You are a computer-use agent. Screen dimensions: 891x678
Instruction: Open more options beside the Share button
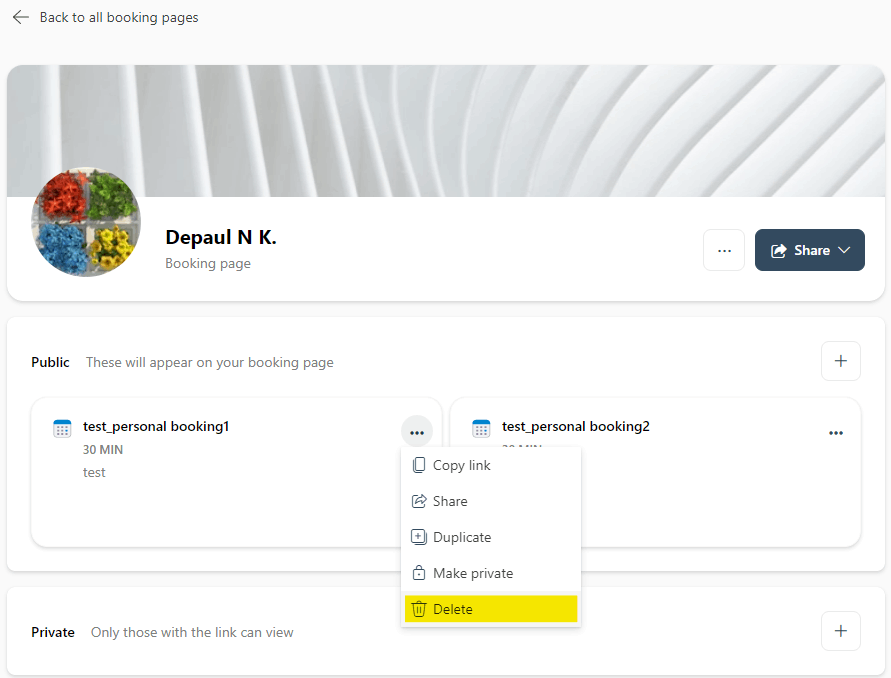[x=724, y=250]
